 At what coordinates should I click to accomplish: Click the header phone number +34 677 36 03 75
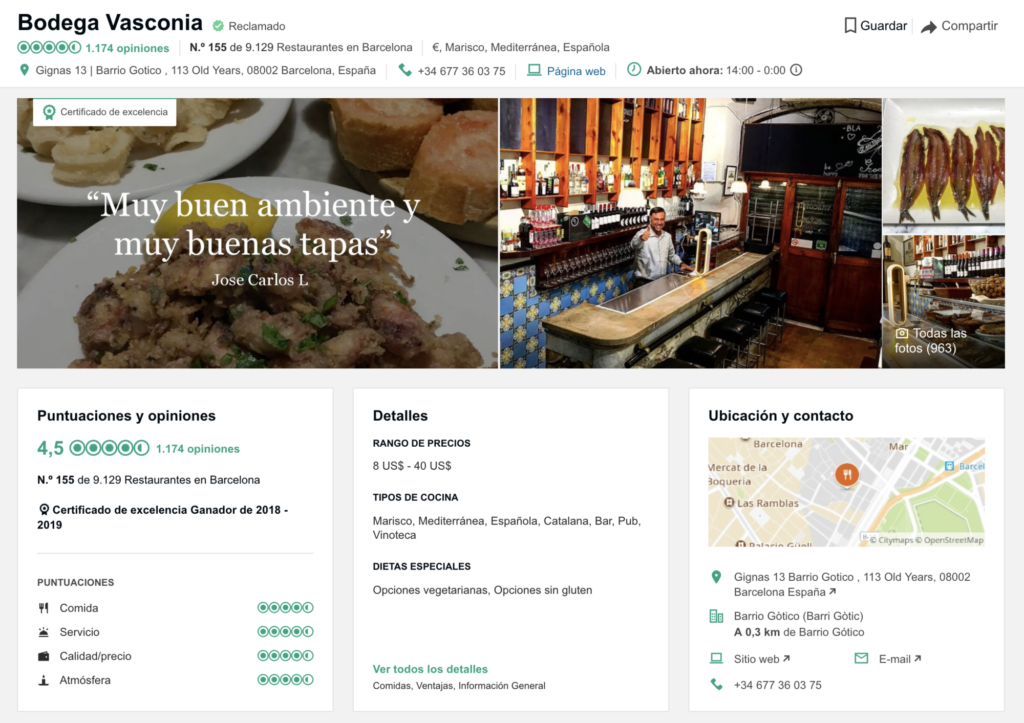pyautogui.click(x=461, y=71)
